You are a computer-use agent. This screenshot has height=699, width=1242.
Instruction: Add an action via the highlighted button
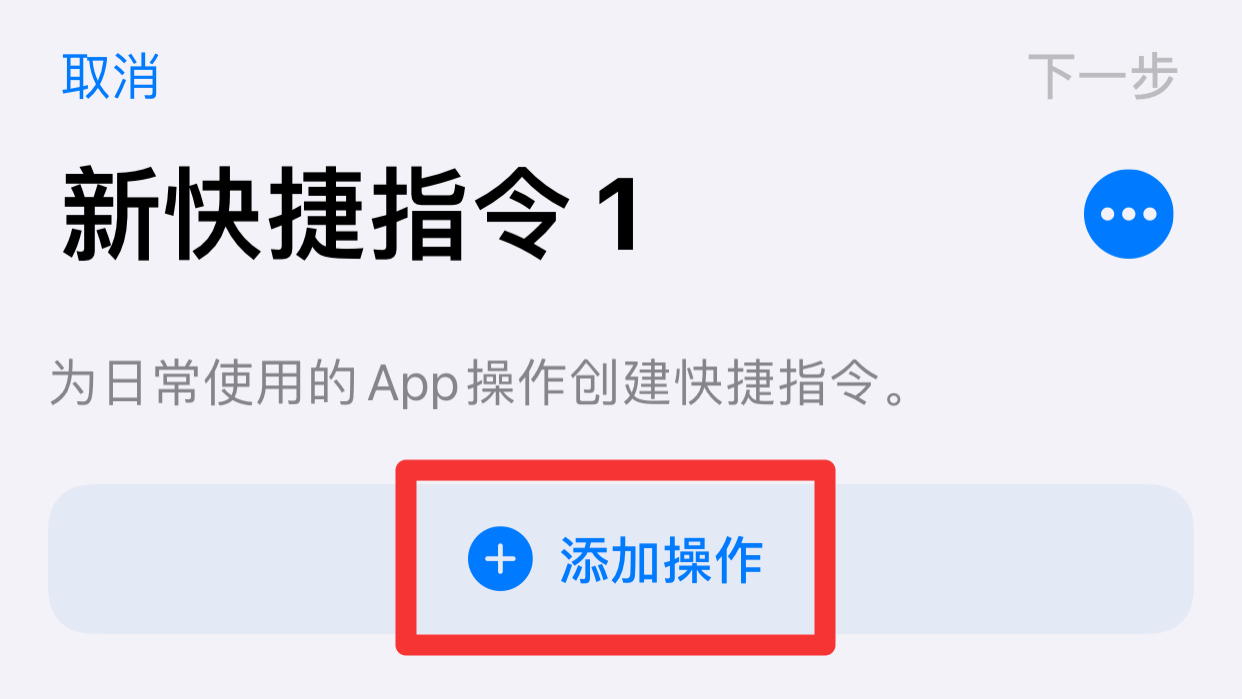point(615,558)
